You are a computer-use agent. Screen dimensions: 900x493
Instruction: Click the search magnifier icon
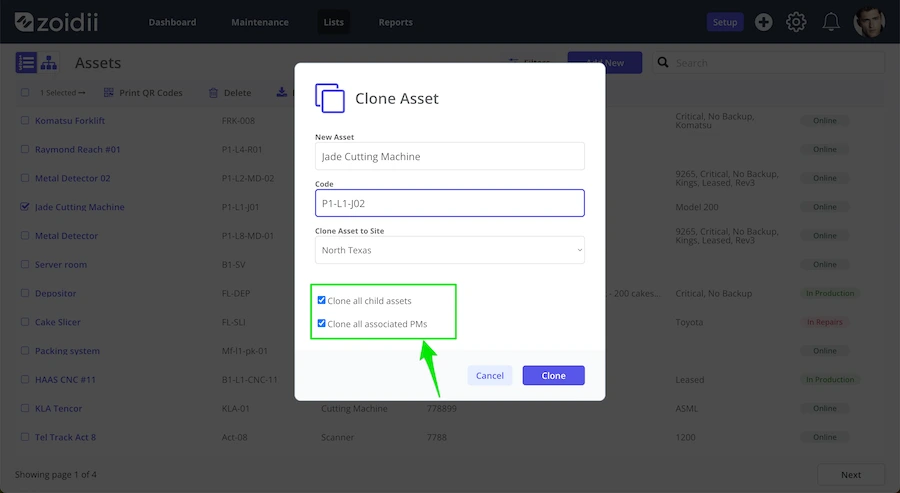(x=663, y=62)
